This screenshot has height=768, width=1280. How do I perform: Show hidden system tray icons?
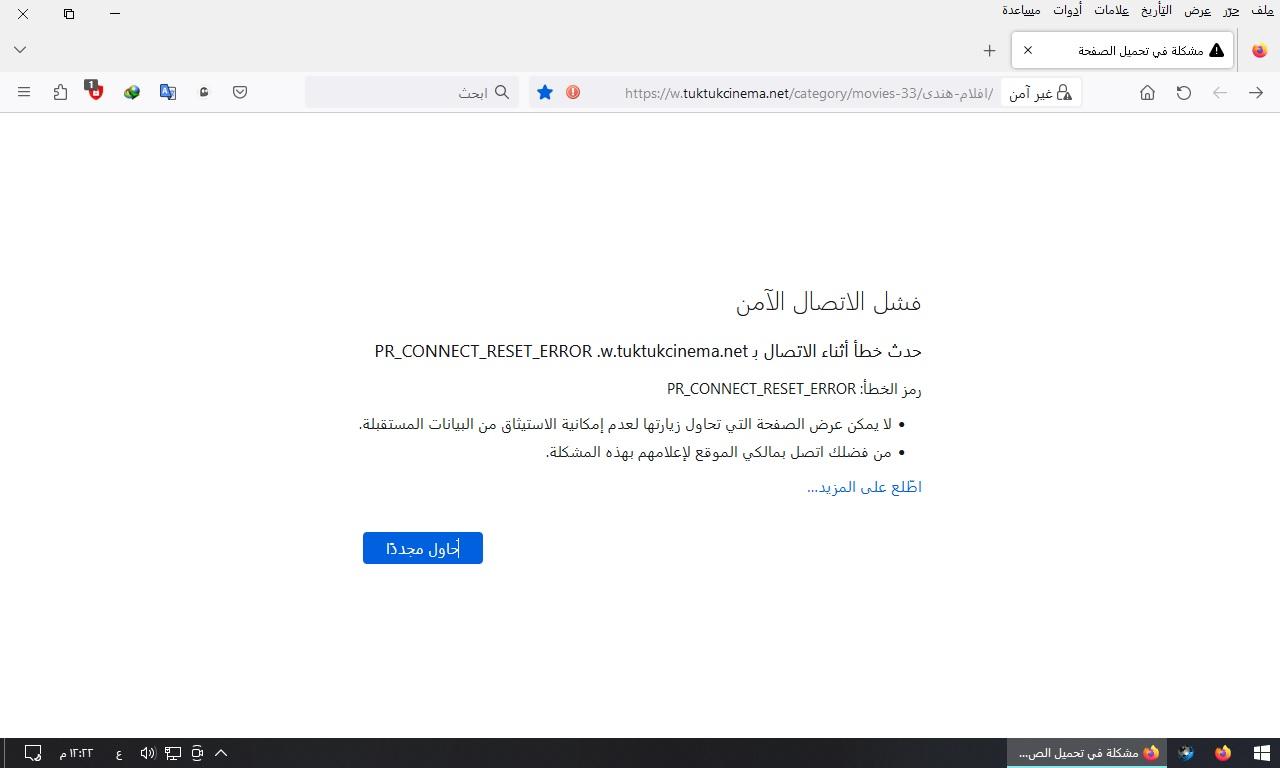pos(221,753)
